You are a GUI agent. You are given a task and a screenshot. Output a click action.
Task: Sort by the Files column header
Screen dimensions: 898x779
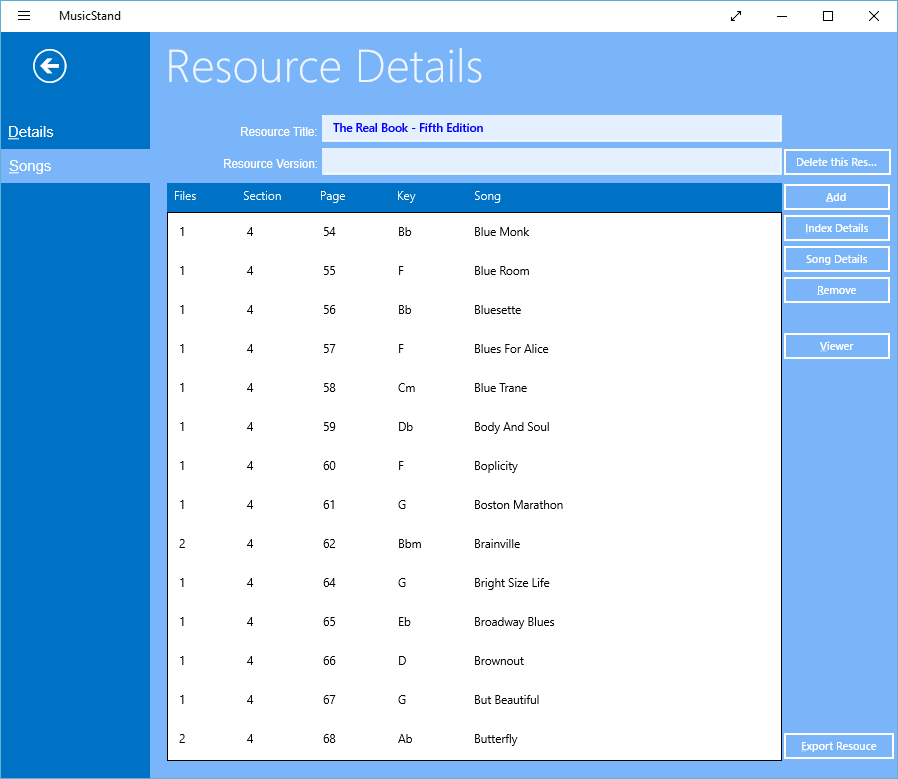tap(185, 196)
